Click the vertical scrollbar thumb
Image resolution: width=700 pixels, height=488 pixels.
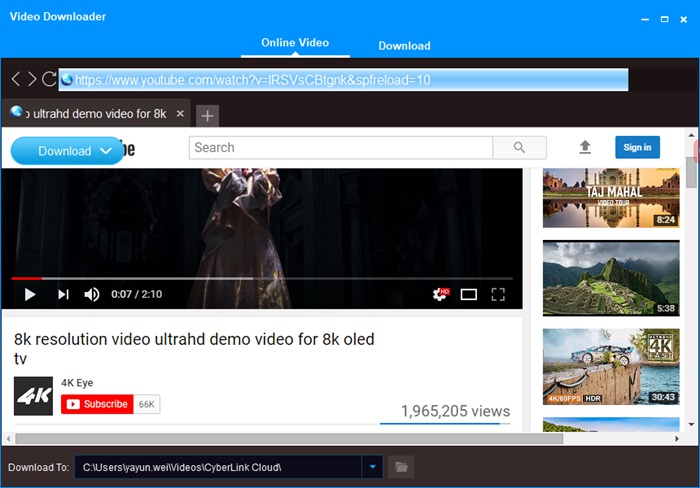[x=692, y=172]
